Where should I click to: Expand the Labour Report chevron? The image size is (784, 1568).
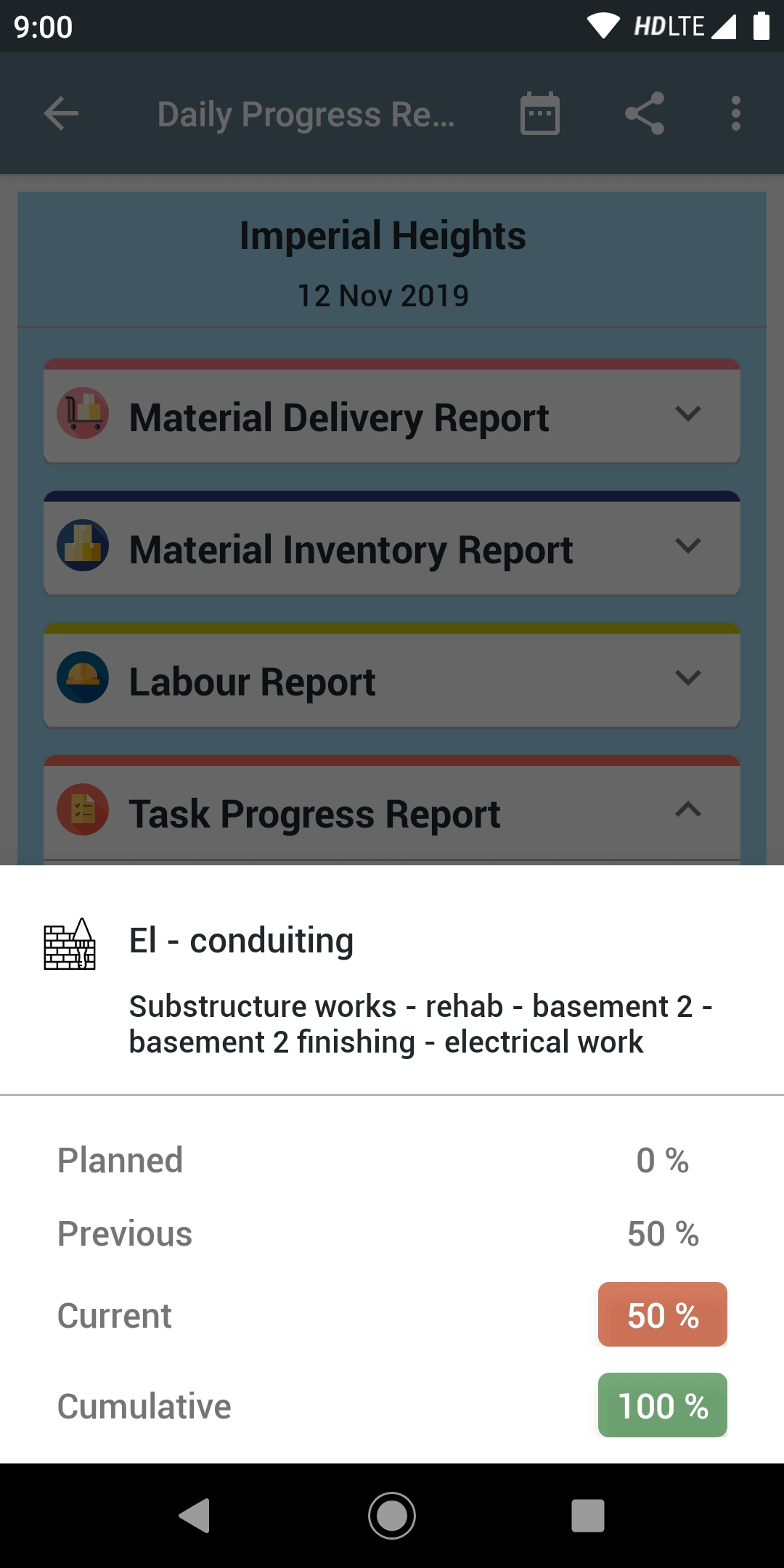click(687, 678)
